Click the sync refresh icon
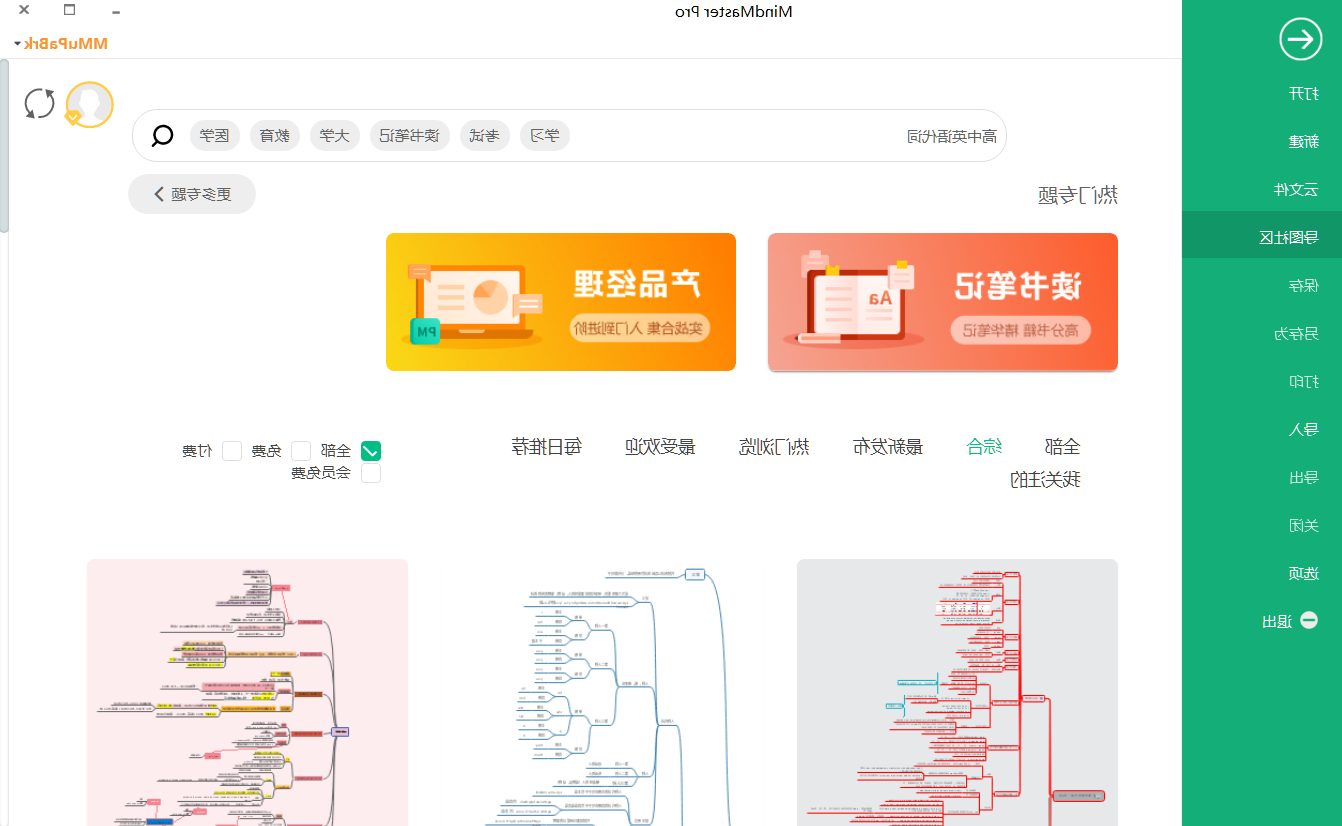The image size is (1342, 826). click(x=40, y=103)
